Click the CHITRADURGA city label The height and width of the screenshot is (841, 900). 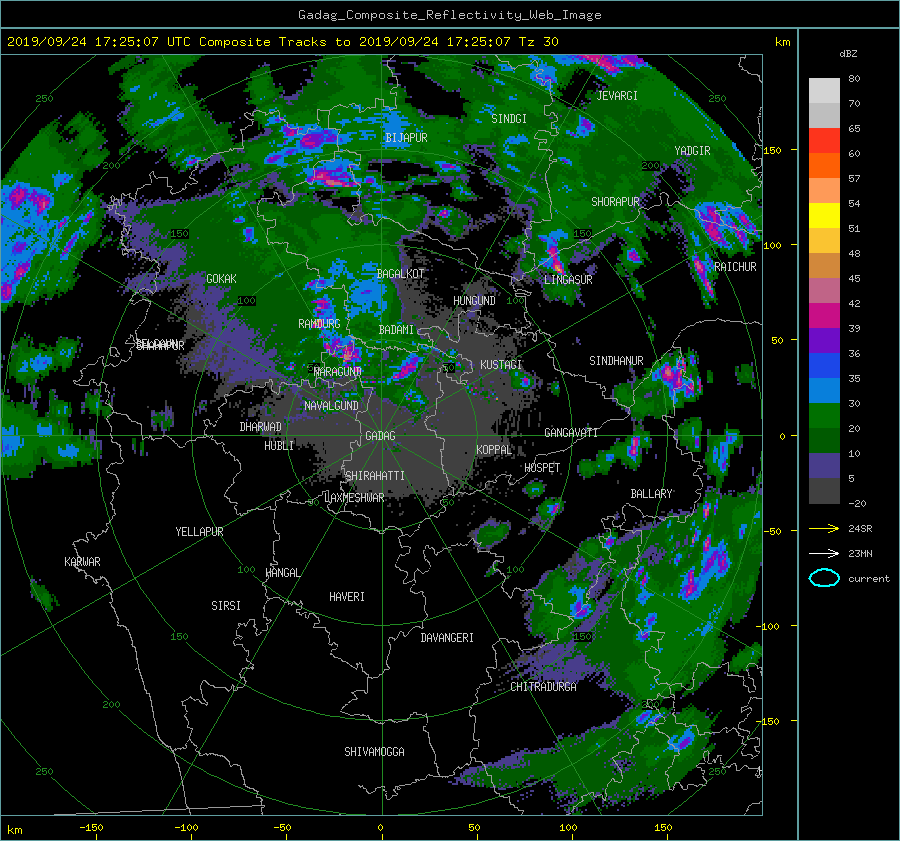pos(544,687)
